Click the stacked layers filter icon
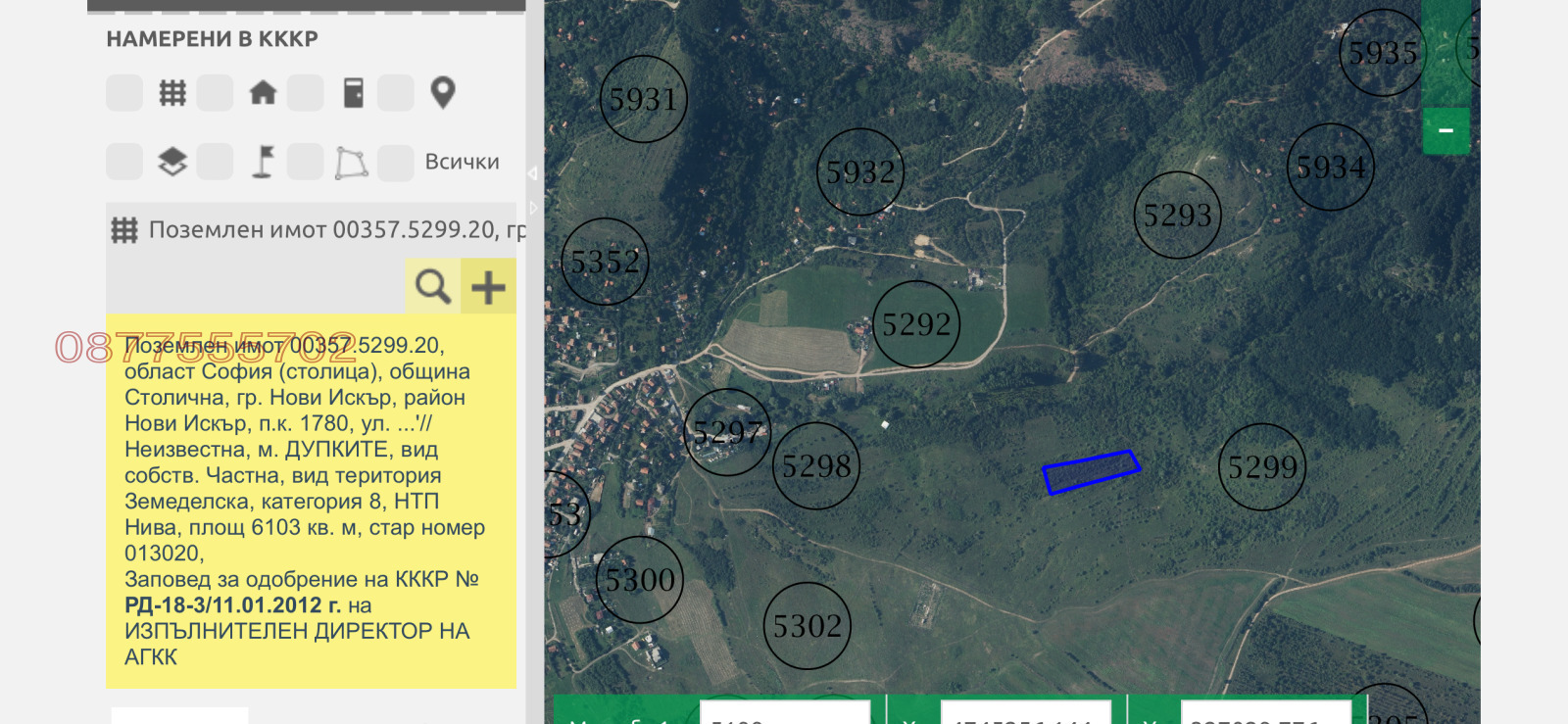This screenshot has width=1568, height=724. click(172, 162)
